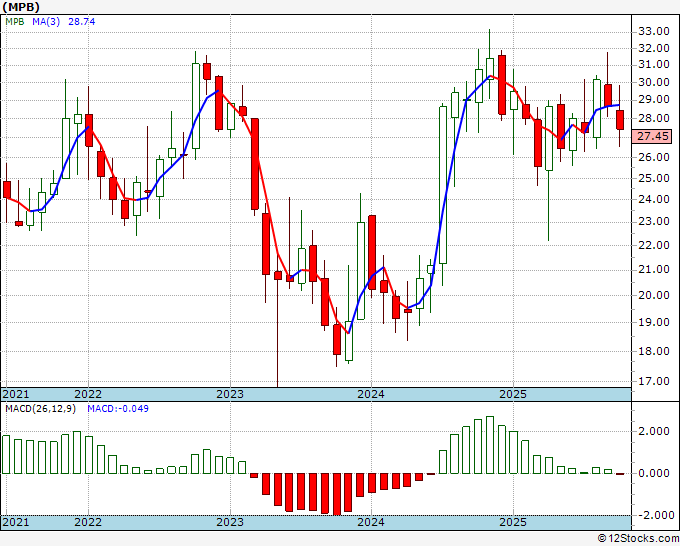Click the 31.00 price axis label
The height and width of the screenshot is (546, 680).
pyautogui.click(x=654, y=65)
